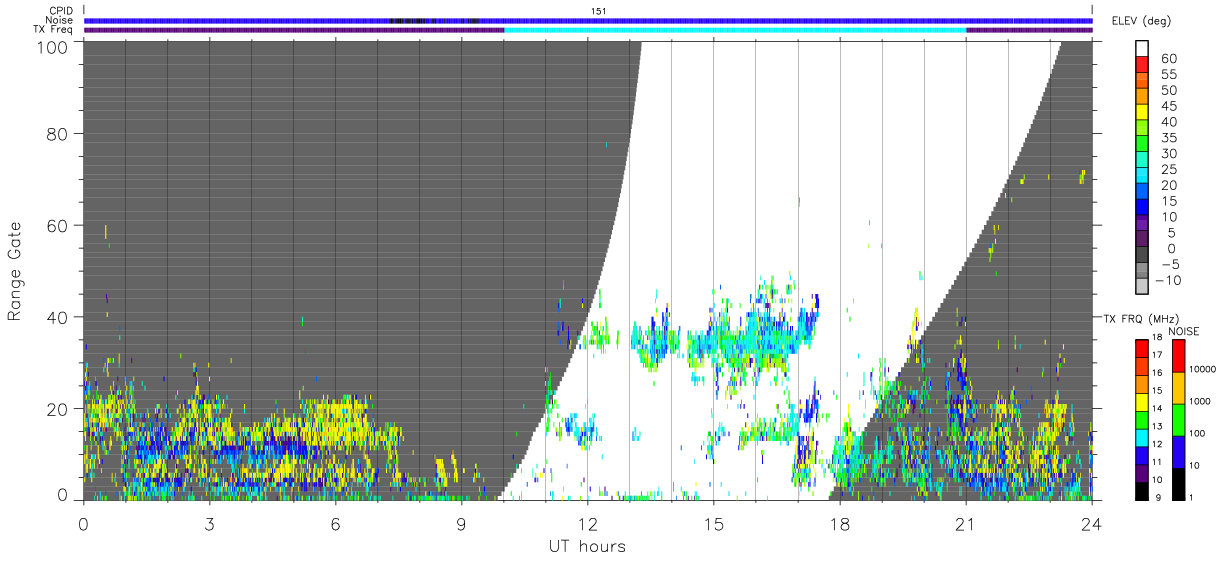Select the blue 15–20 elevation swatch
This screenshot has width=1228, height=567.
(x=1143, y=192)
